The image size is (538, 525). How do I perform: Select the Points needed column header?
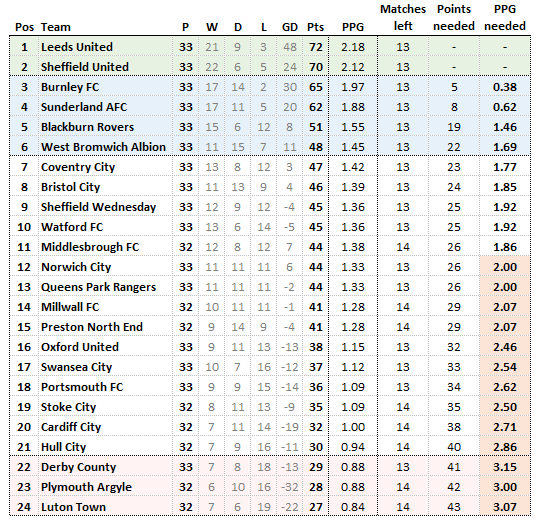coord(454,18)
